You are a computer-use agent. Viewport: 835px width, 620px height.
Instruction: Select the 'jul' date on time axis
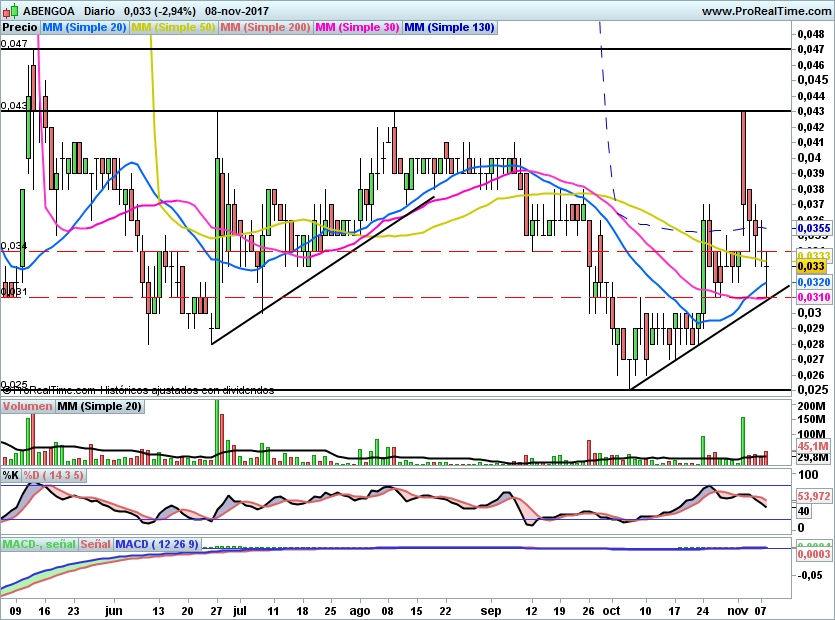[240, 609]
